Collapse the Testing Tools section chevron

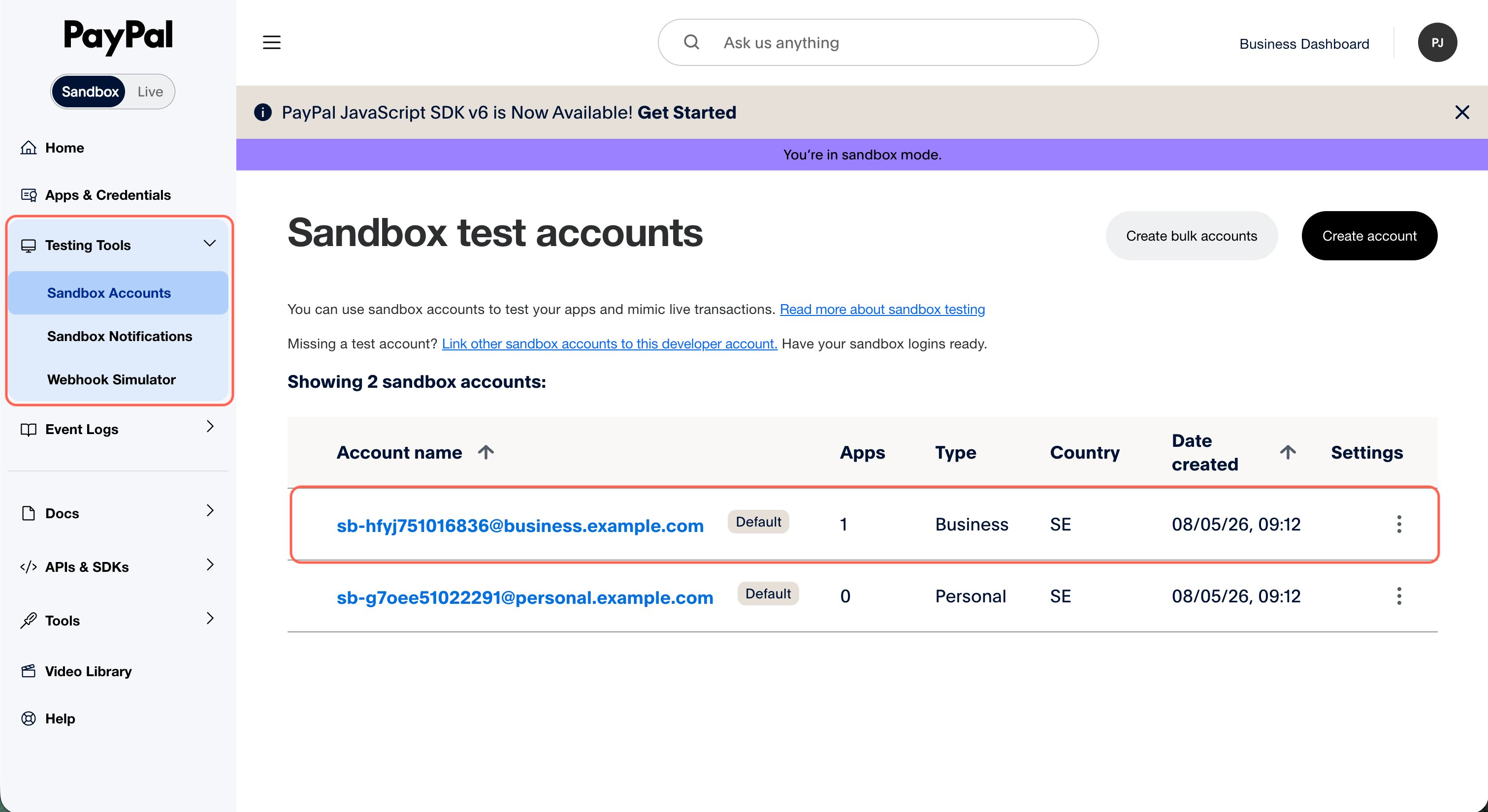[x=210, y=244]
